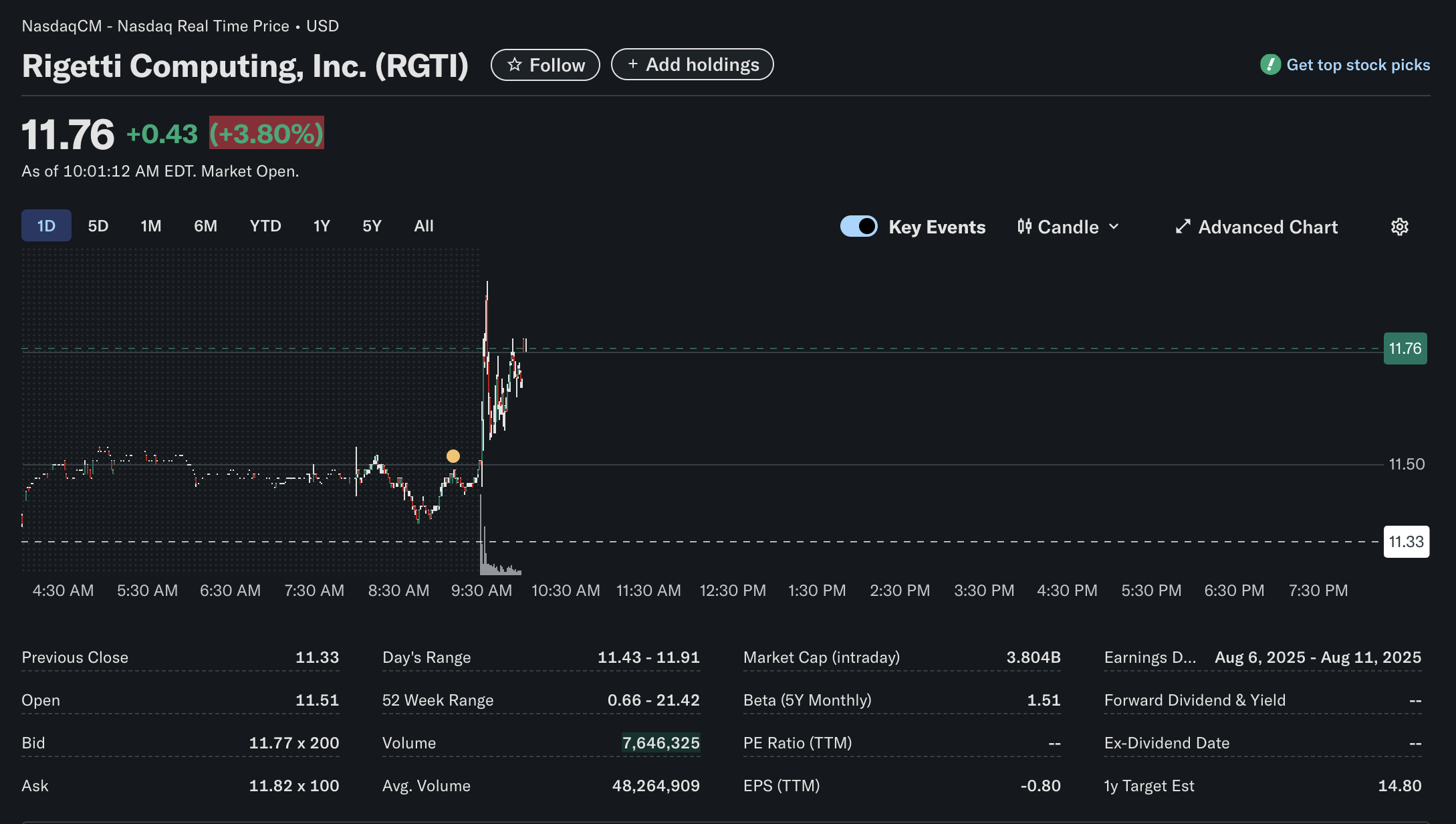Click the 52 Week Range value 0.66 - 21.42

[654, 700]
